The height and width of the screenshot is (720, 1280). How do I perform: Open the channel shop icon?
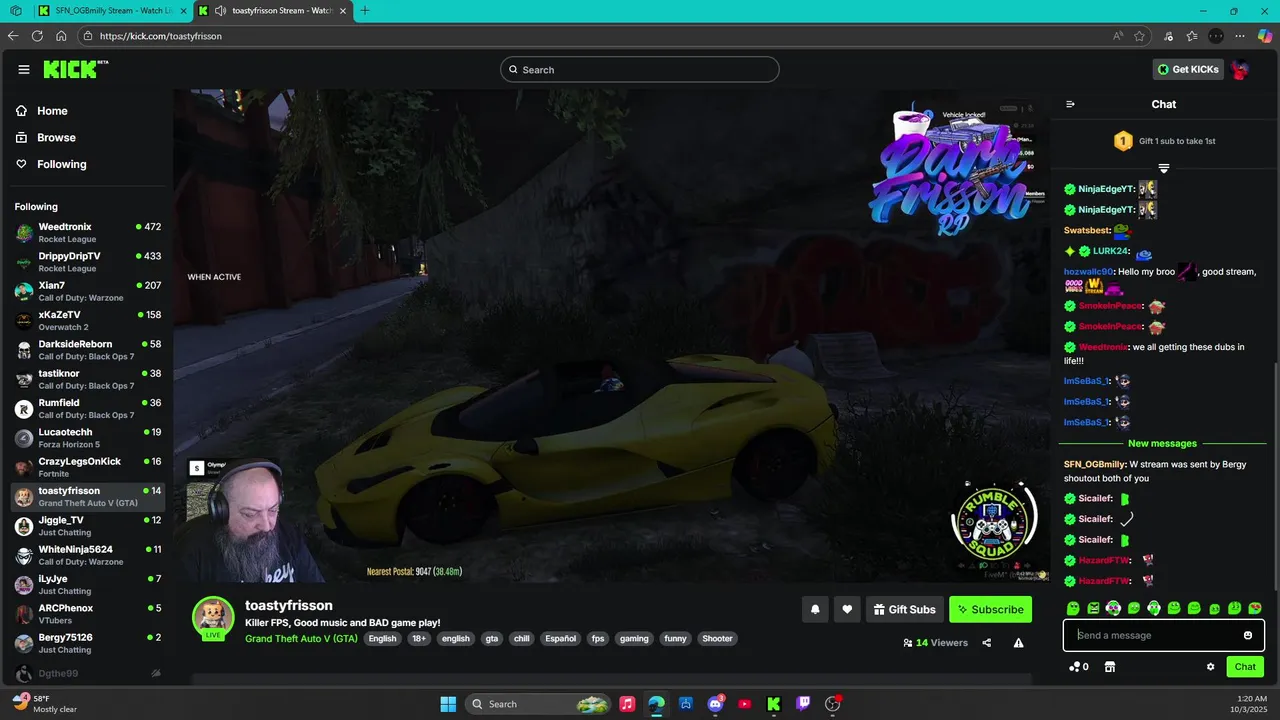[x=1110, y=667]
